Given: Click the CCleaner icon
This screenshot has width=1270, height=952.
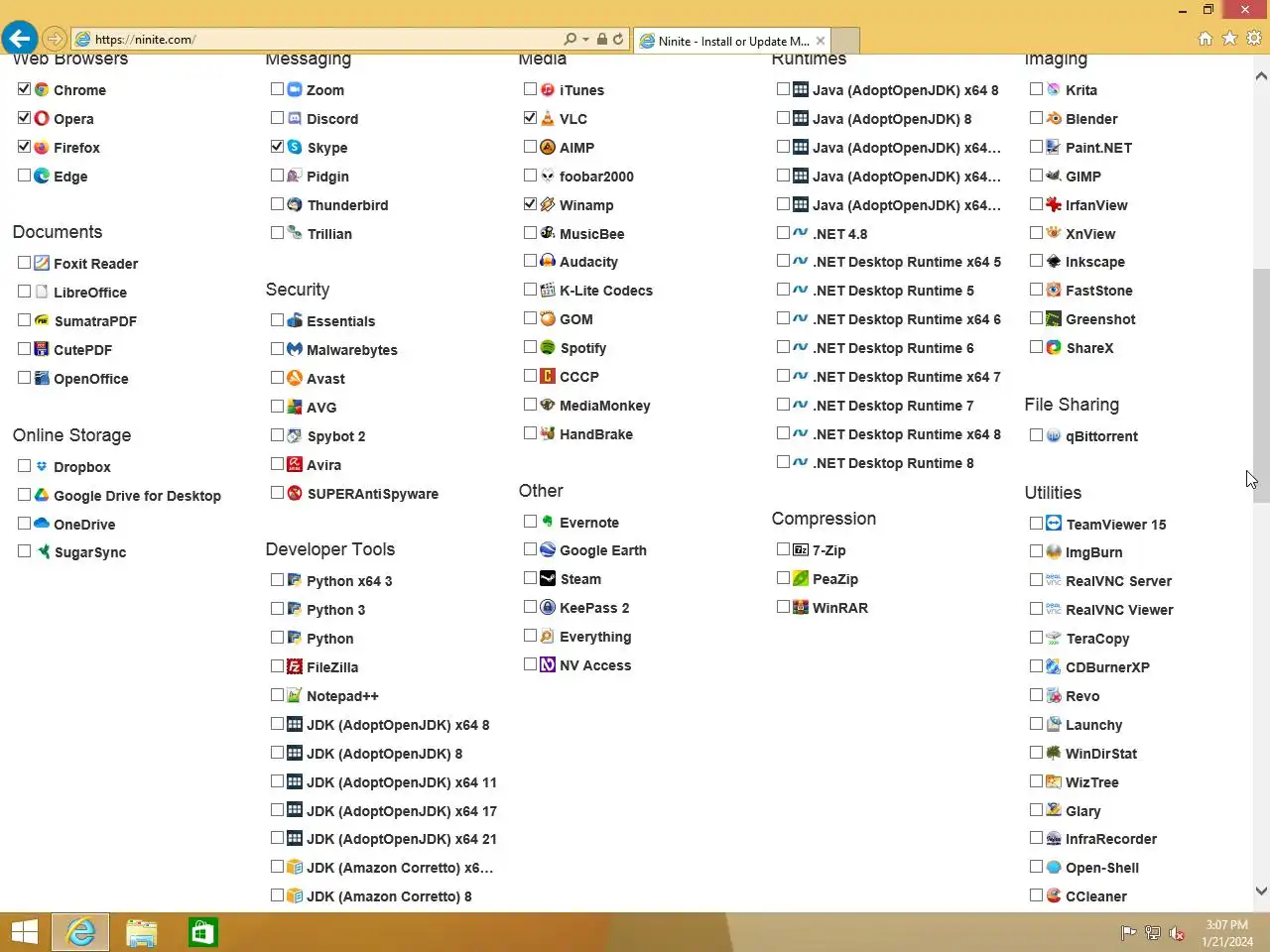Looking at the screenshot, I should (1054, 895).
